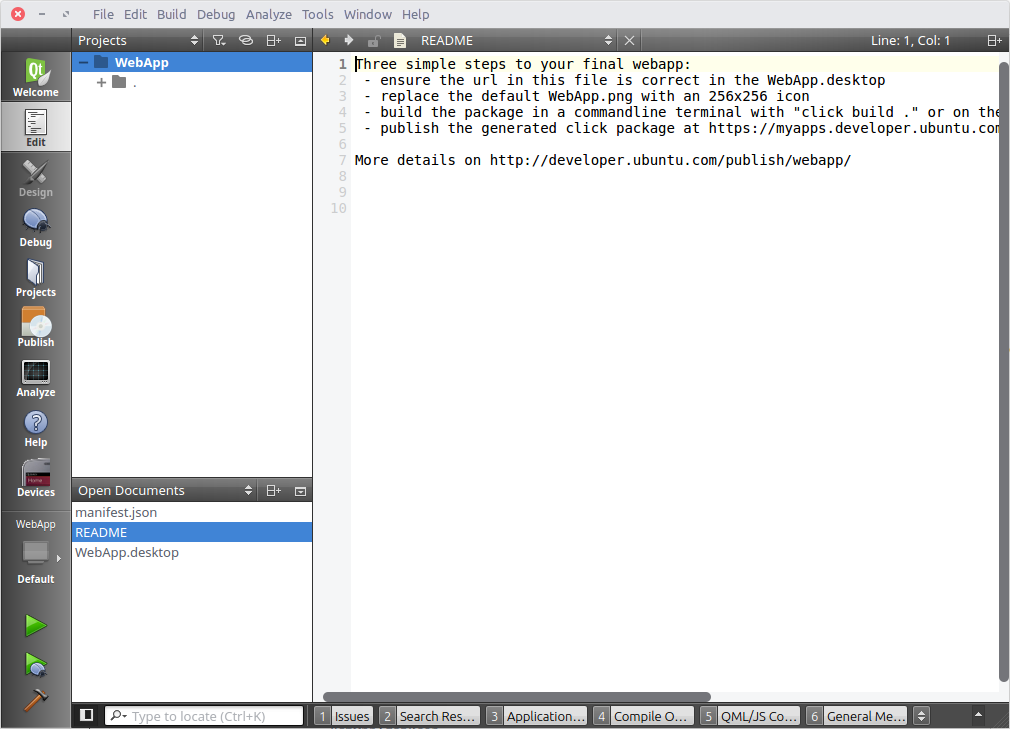Image resolution: width=1010 pixels, height=729 pixels.
Task: Show the General Messages pane
Action: coord(857,716)
